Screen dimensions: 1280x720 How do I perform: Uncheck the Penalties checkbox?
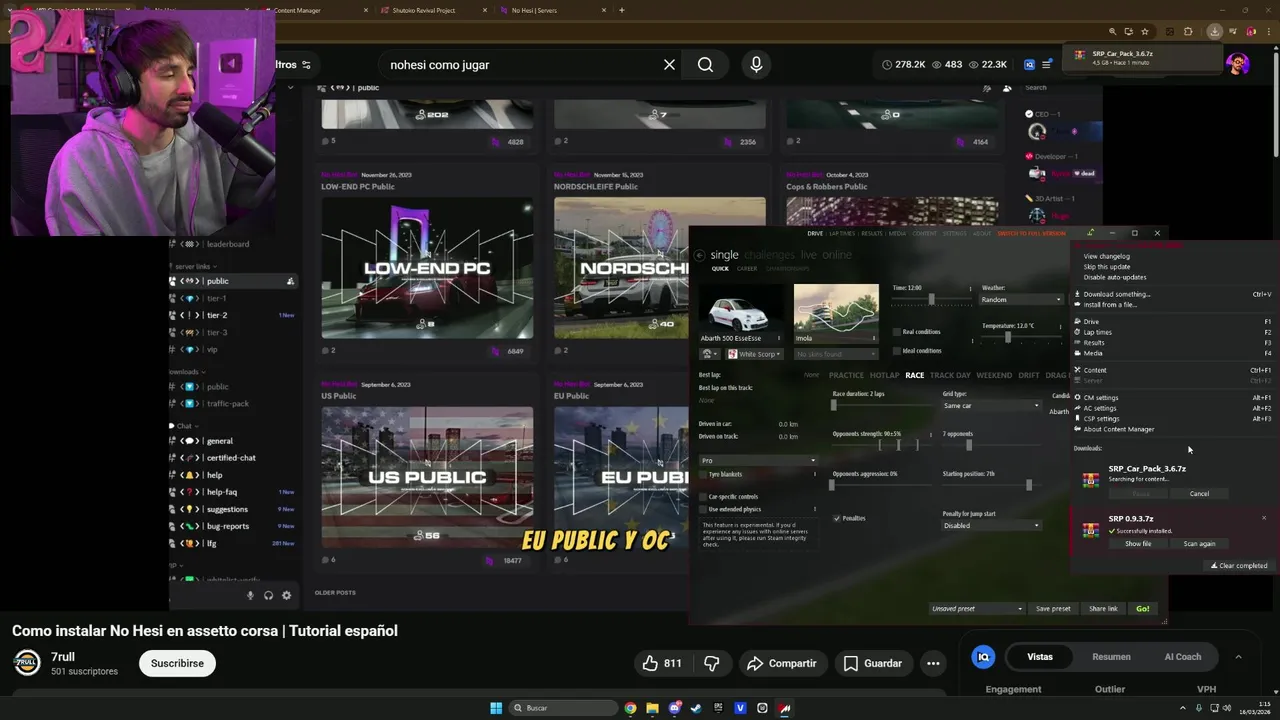click(837, 518)
